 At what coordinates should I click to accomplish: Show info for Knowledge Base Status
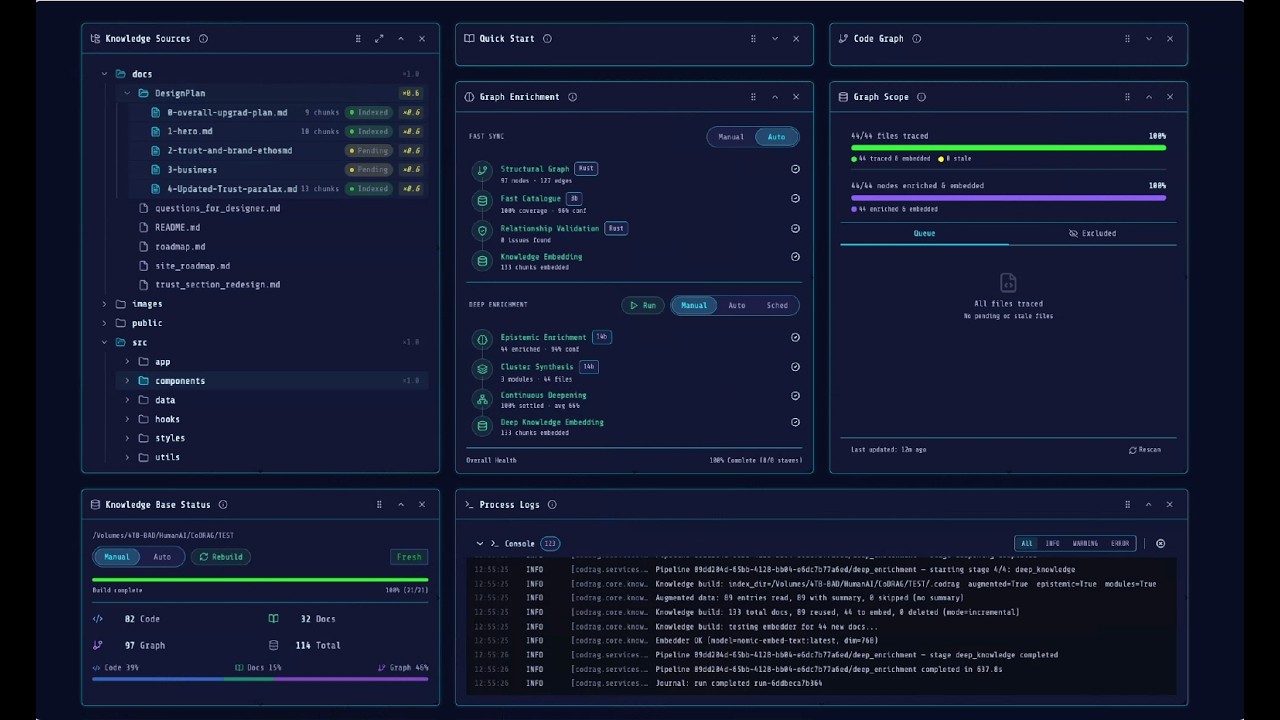[223, 505]
